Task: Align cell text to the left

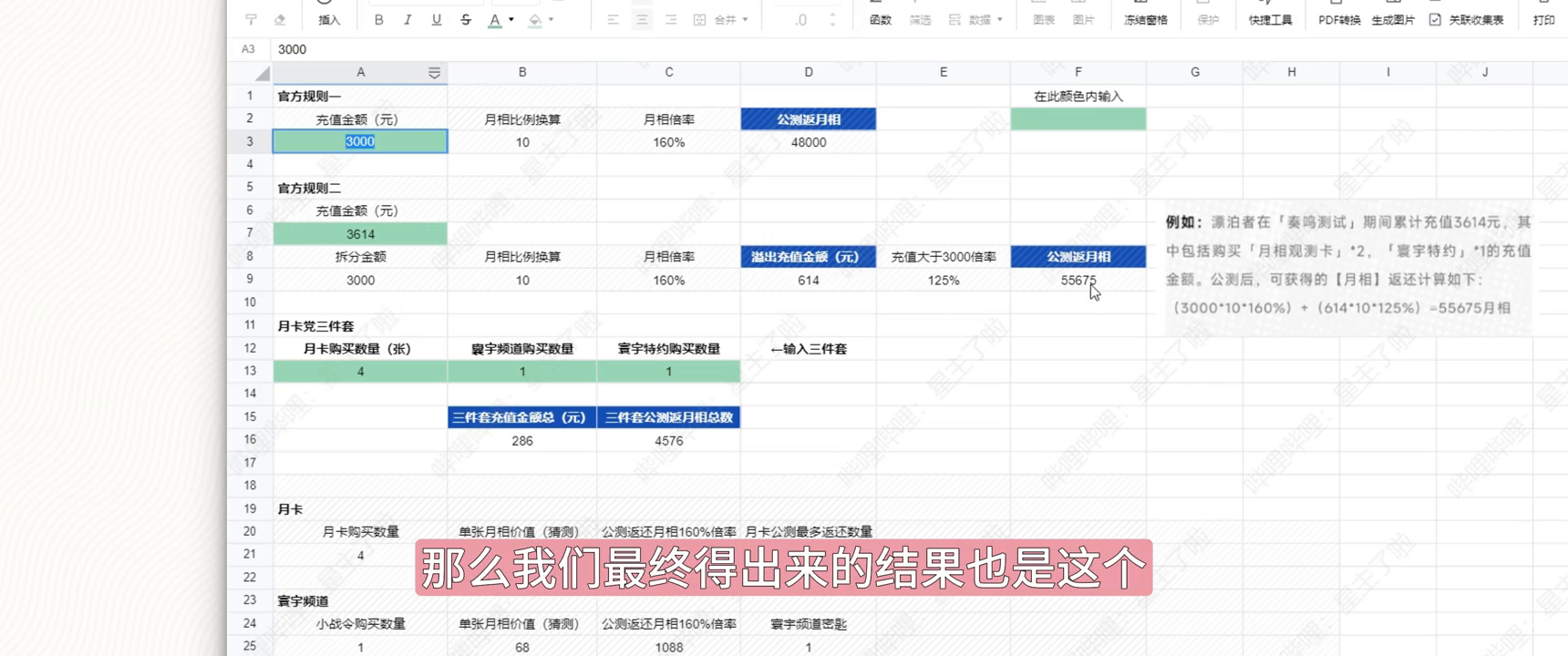Action: [613, 19]
